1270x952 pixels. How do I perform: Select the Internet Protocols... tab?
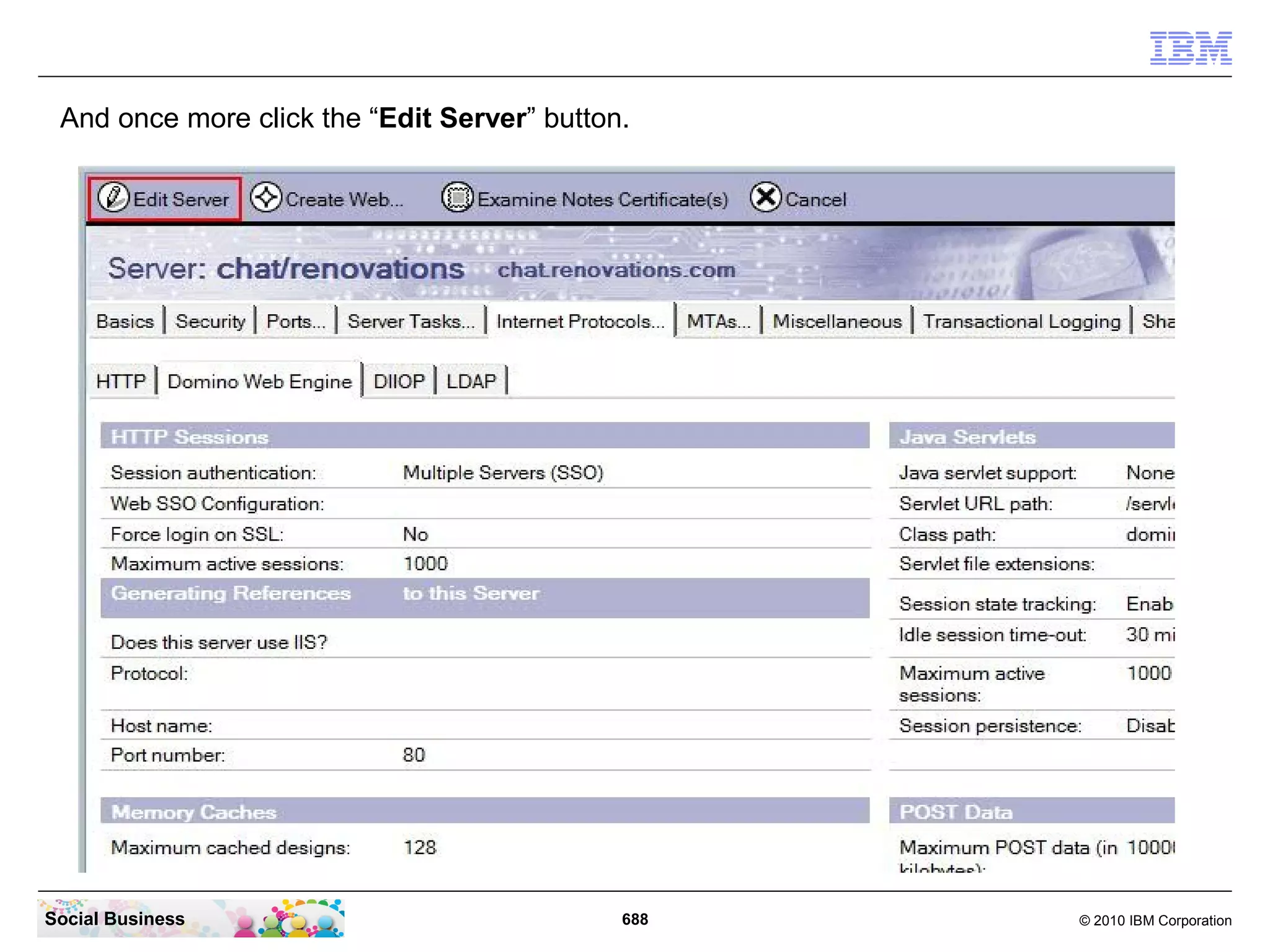580,321
